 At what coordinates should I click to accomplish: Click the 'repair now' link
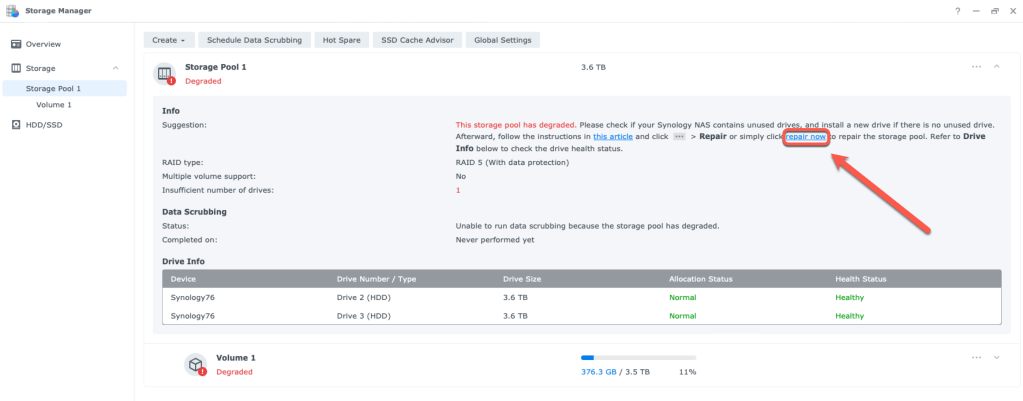[806, 136]
